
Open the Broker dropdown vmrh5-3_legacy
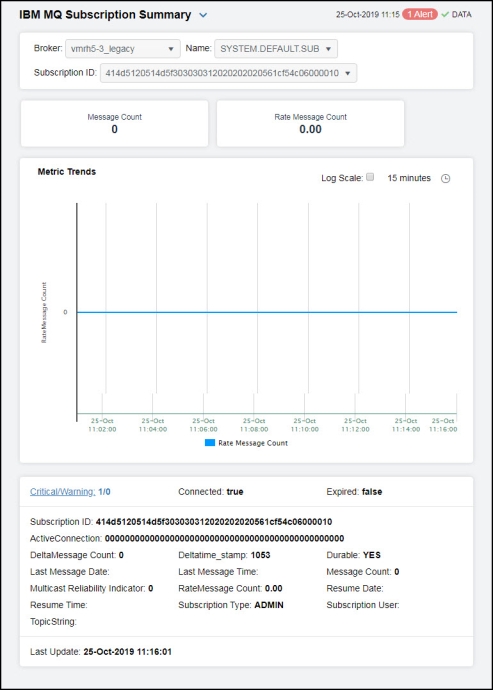click(123, 49)
